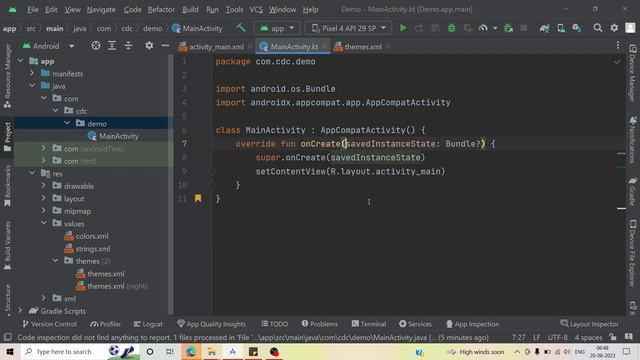
Task: Click 4 spaces indent setting
Action: pyautogui.click(x=588, y=337)
